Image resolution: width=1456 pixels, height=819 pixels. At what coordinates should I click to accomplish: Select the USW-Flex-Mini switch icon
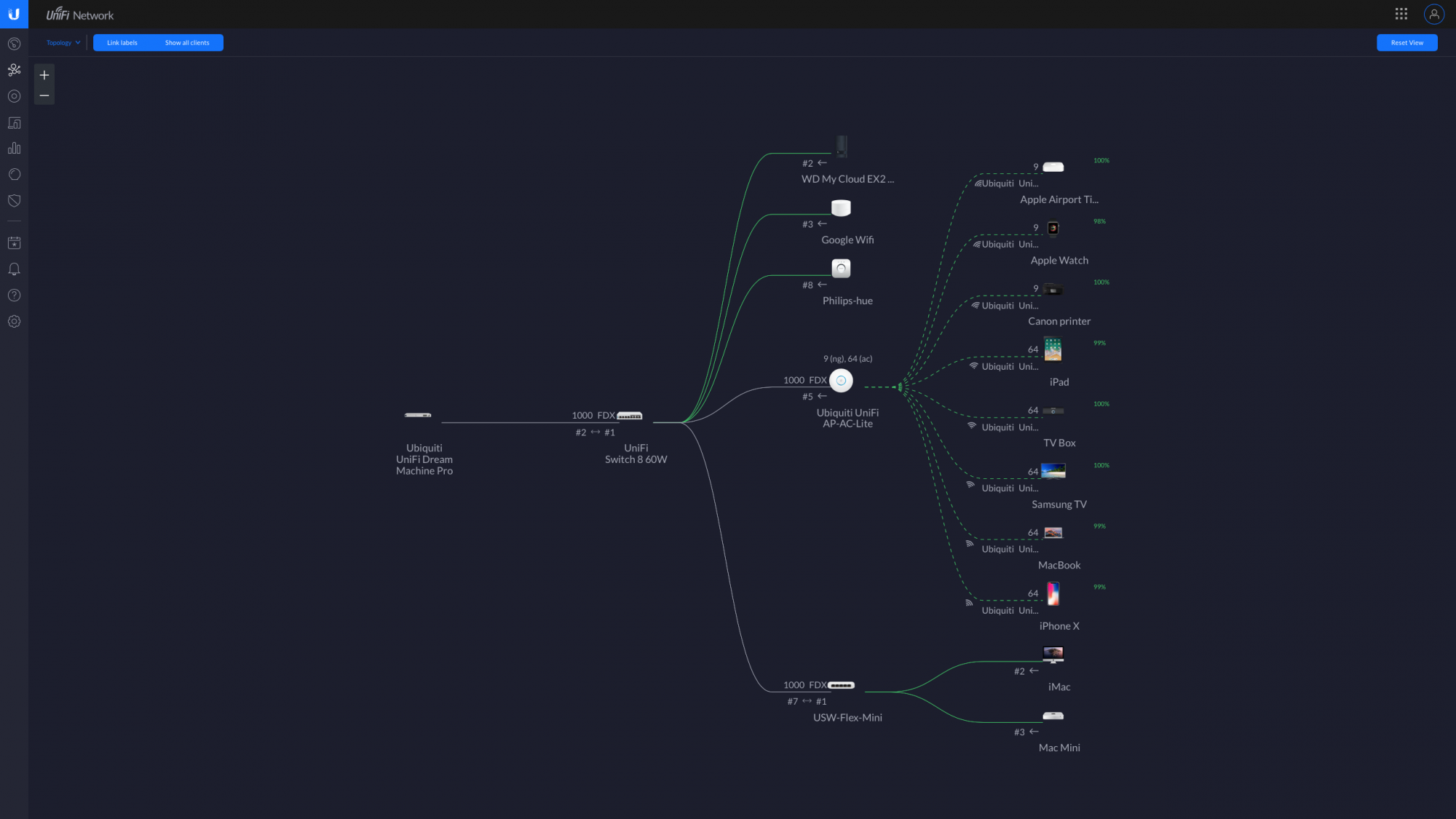tap(841, 685)
